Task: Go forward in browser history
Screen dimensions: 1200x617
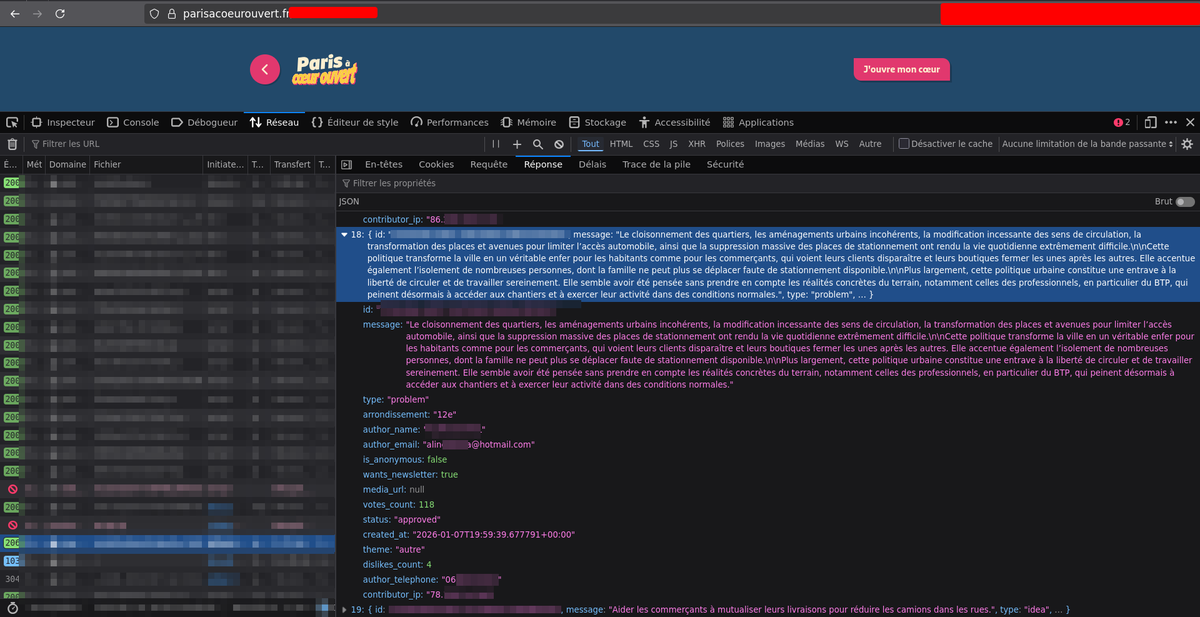Action: [37, 13]
